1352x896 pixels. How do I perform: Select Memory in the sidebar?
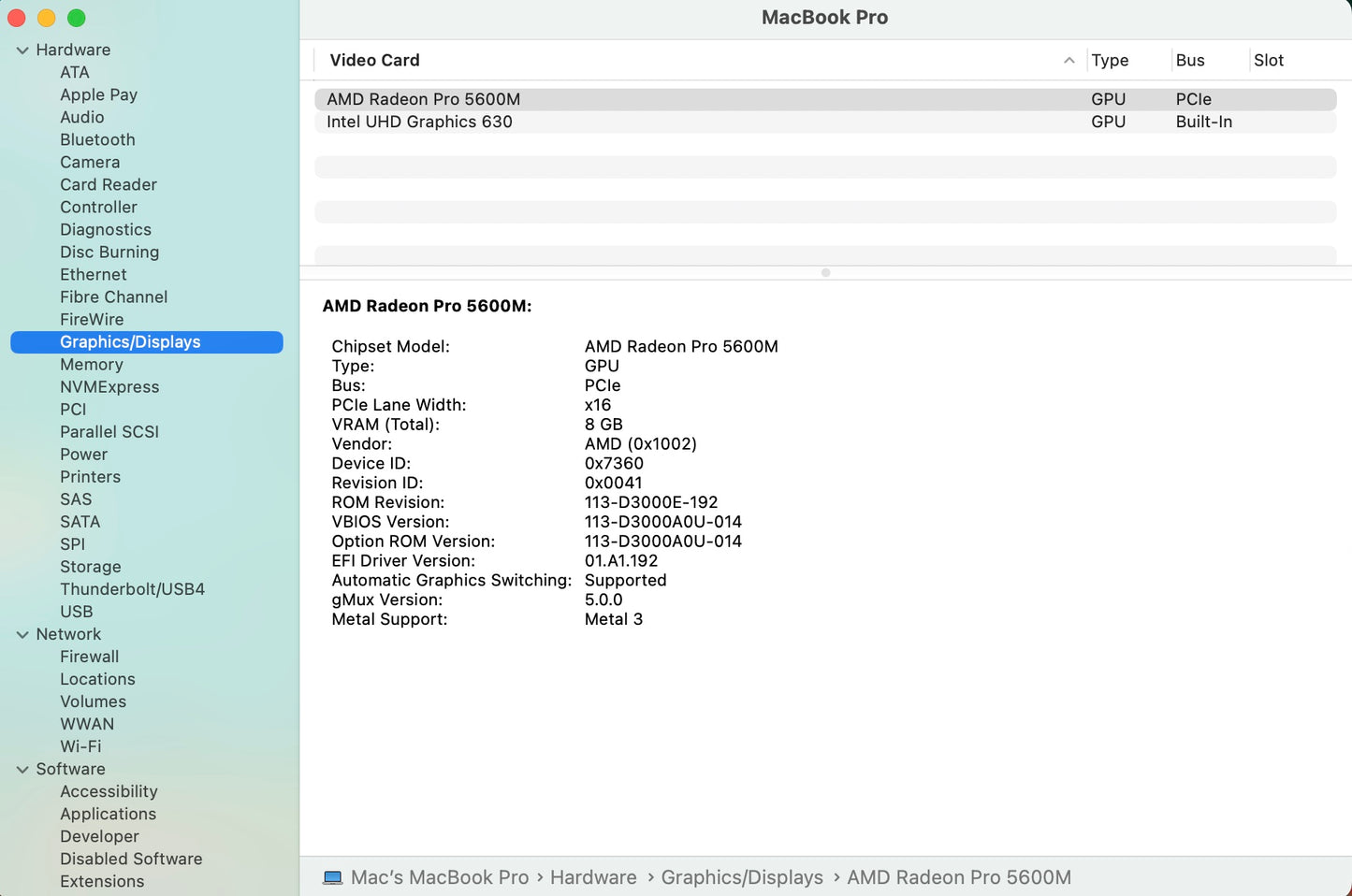(x=92, y=364)
